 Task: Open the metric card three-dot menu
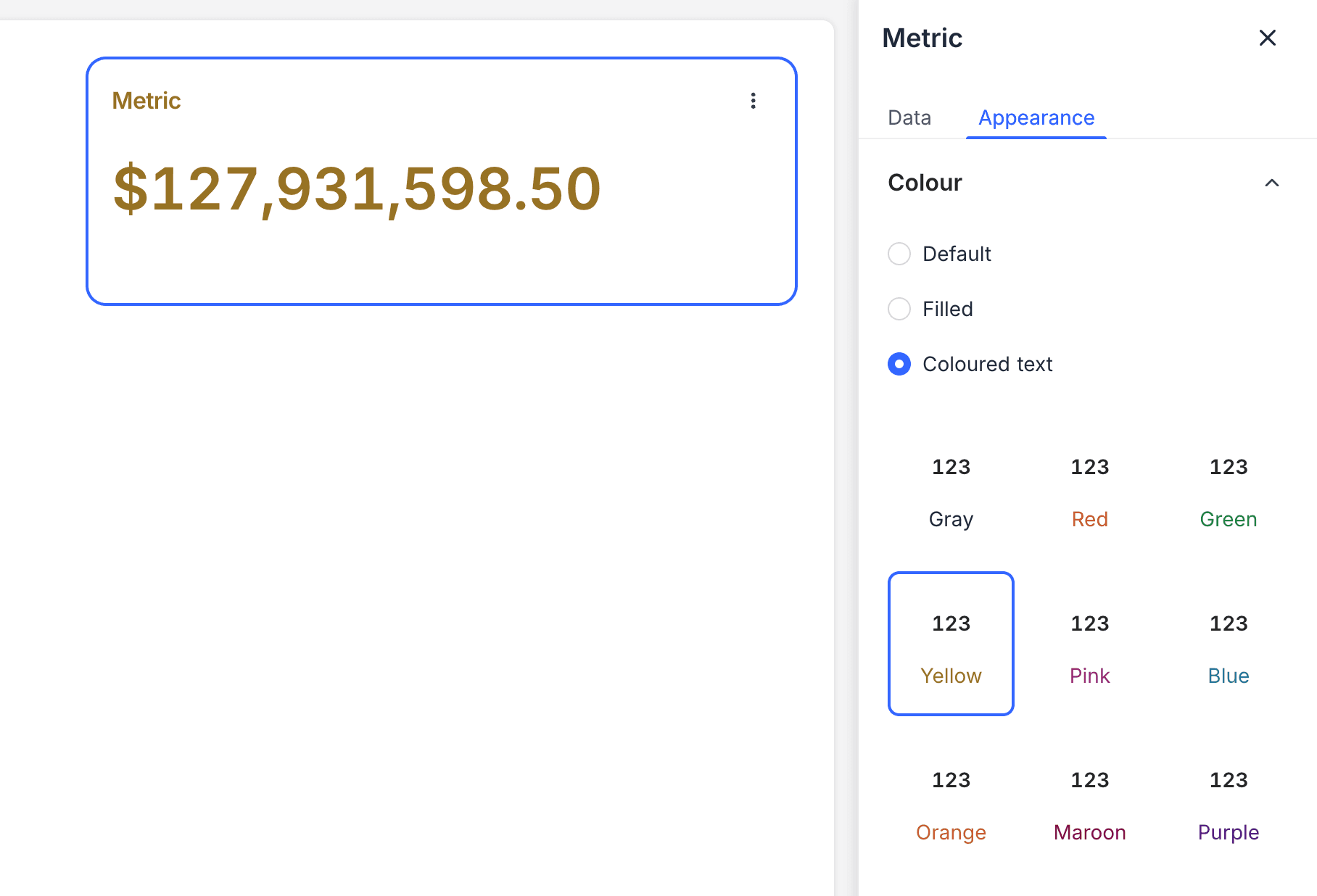tap(753, 101)
